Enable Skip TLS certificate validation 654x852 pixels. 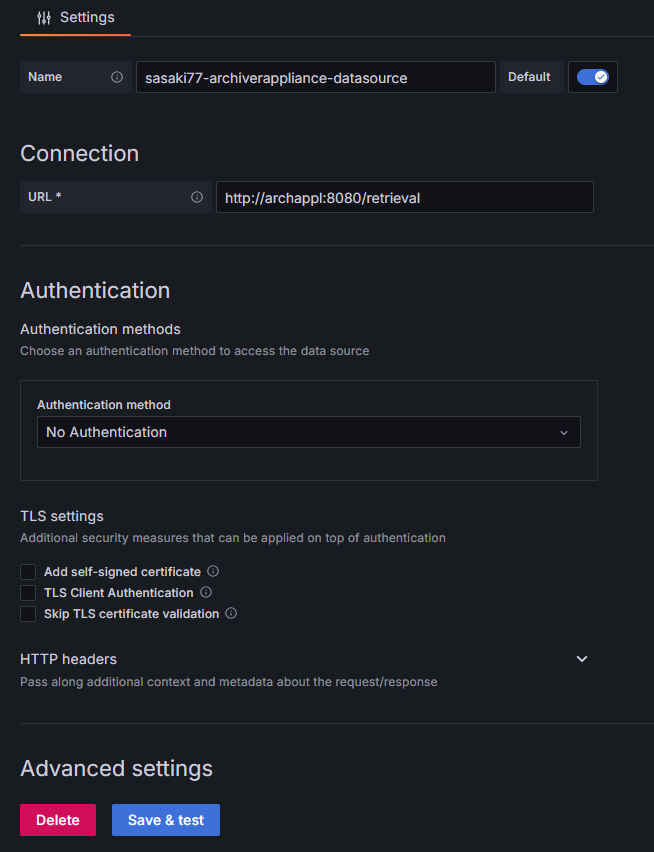27,613
